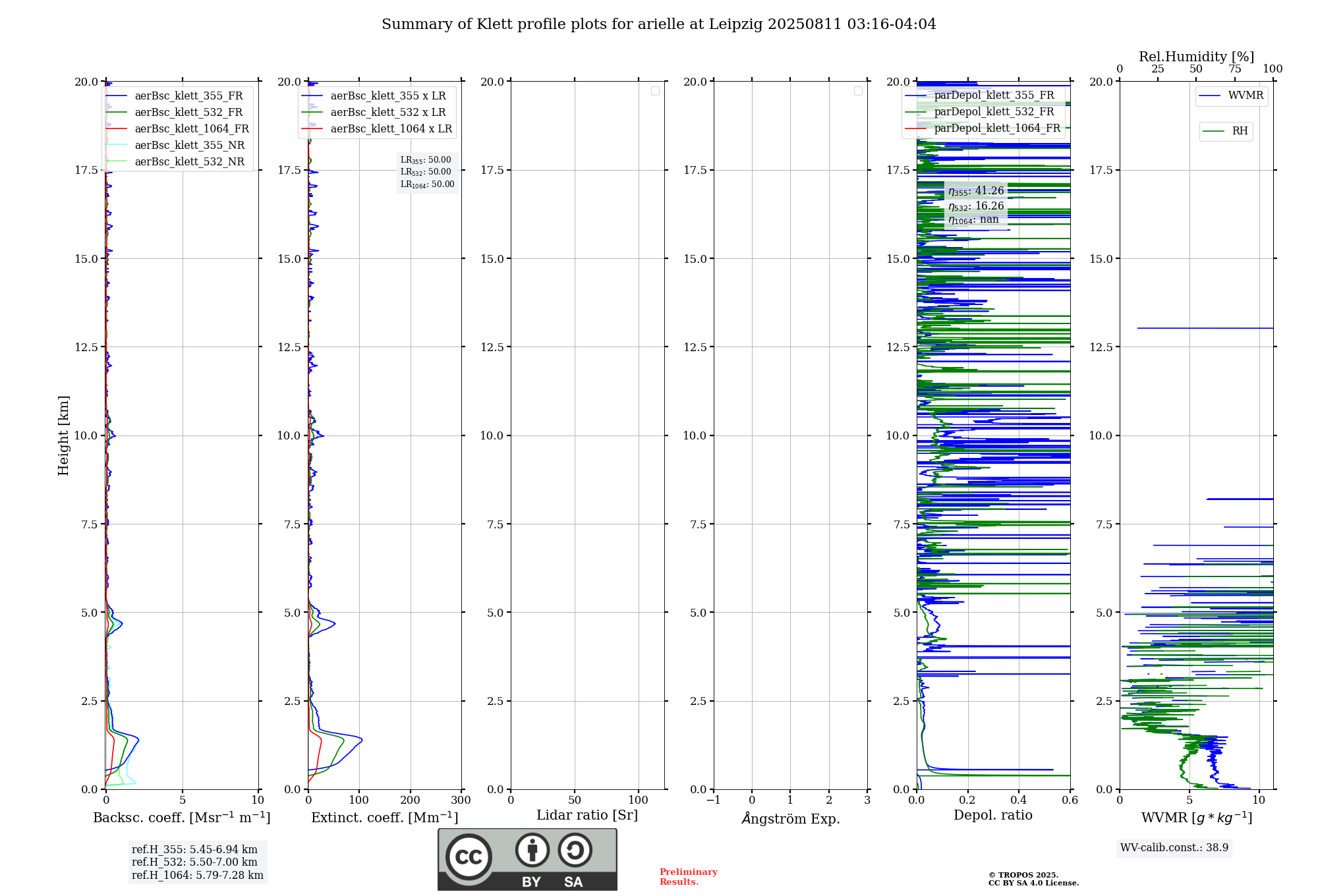
Task: Click the ref.H_532: 5.50-7.00 km line
Action: point(194,862)
